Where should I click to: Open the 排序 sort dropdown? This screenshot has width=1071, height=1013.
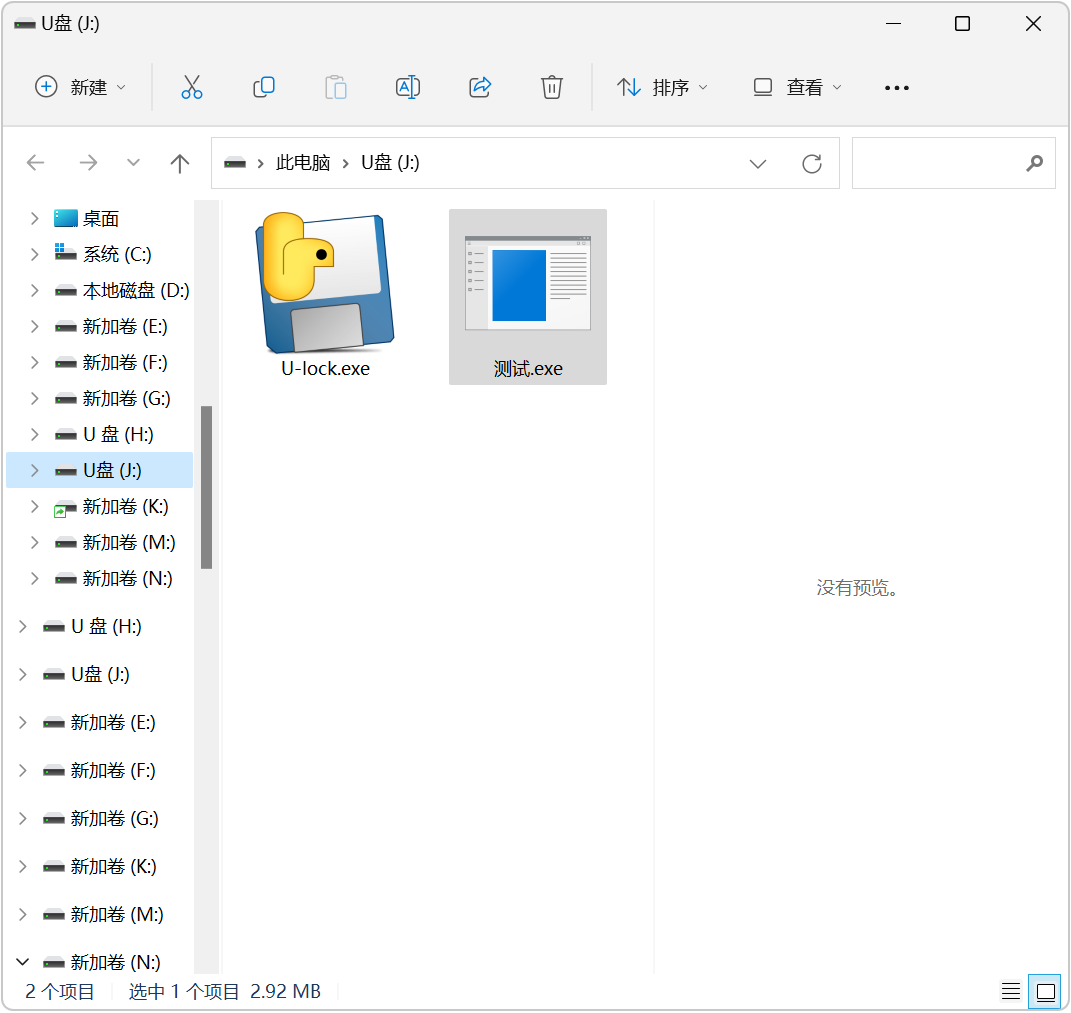pyautogui.click(x=662, y=87)
